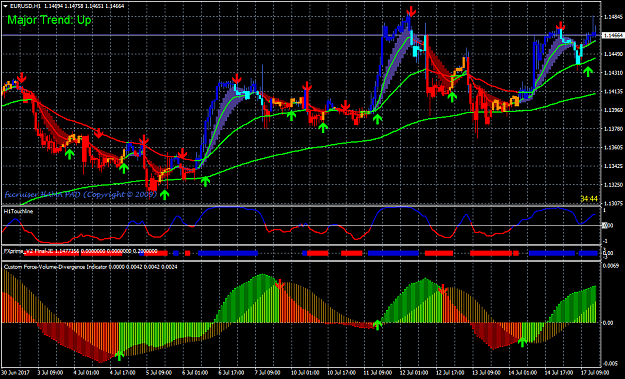The width and height of the screenshot is (625, 379).
Task: Click the 12 Jul 17:00 time label
Action: 450,373
